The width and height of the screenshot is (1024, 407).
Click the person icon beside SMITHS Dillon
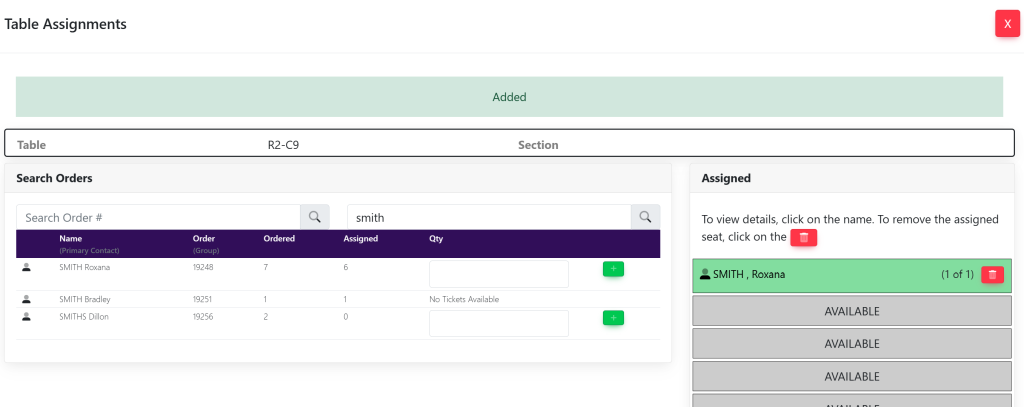[26, 317]
